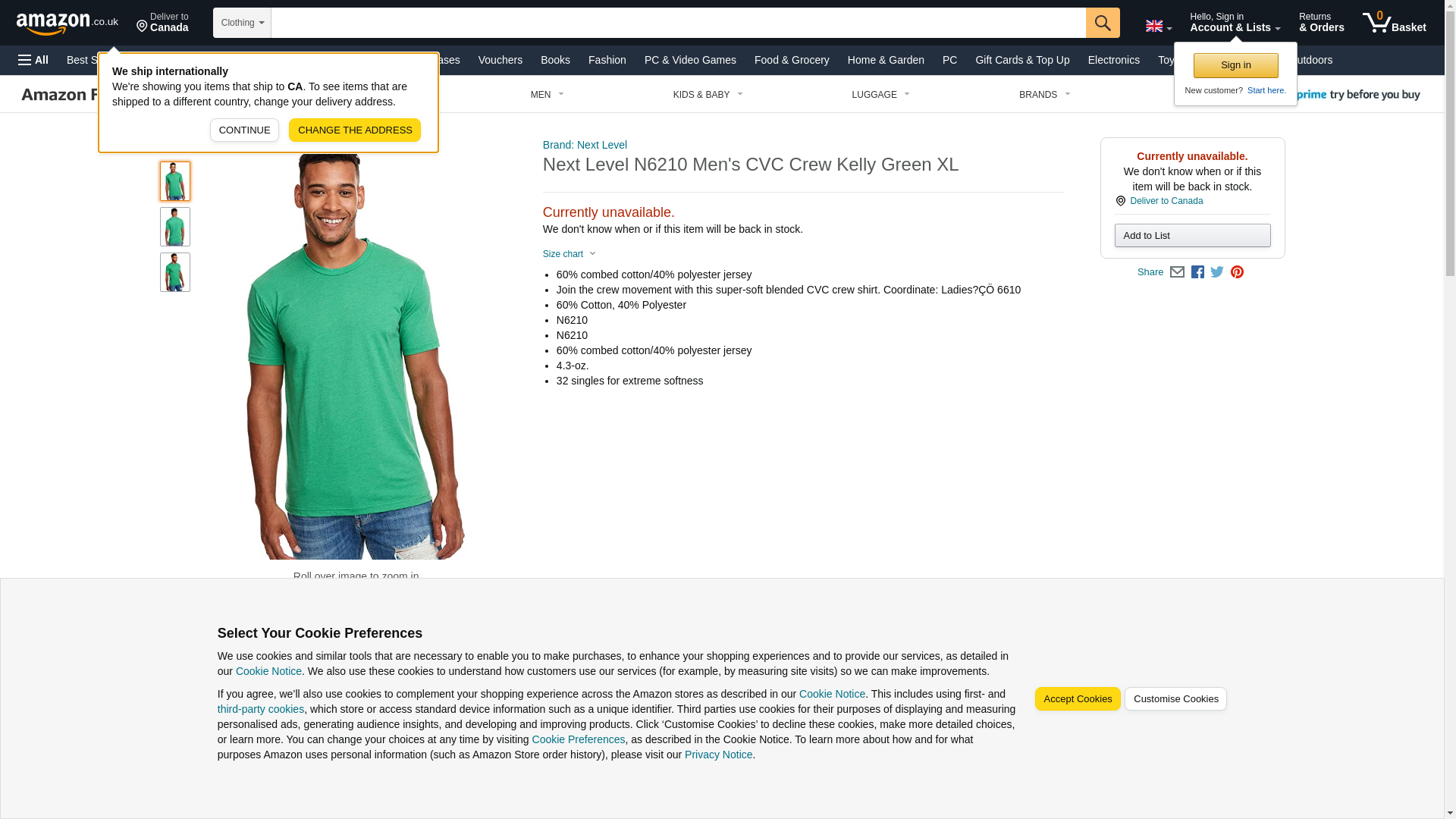The width and height of the screenshot is (1456, 819).
Task: Expand the Size chart
Action: tap(570, 254)
